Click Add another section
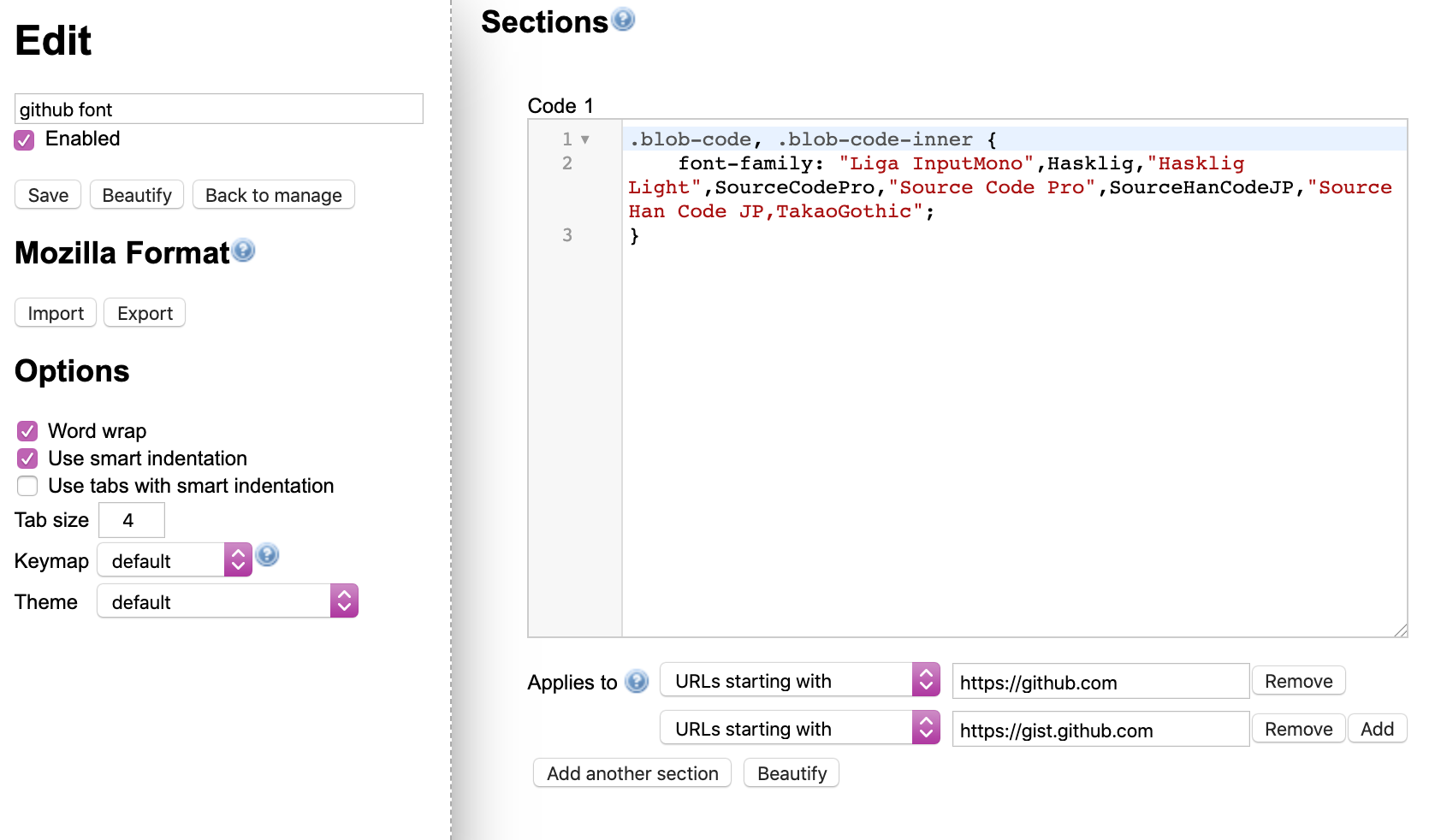 point(632,773)
